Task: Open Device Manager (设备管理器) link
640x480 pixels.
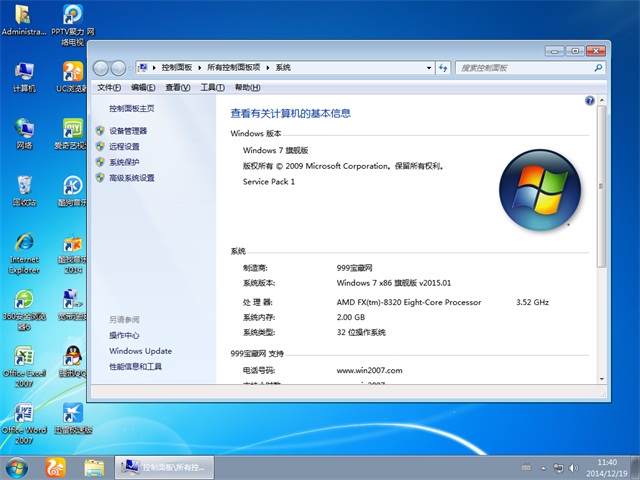Action: pyautogui.click(x=128, y=131)
